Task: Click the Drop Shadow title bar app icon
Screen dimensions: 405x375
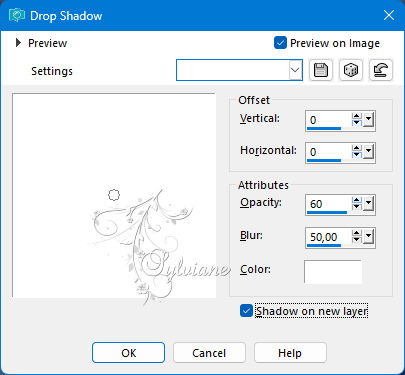Action: pyautogui.click(x=17, y=15)
